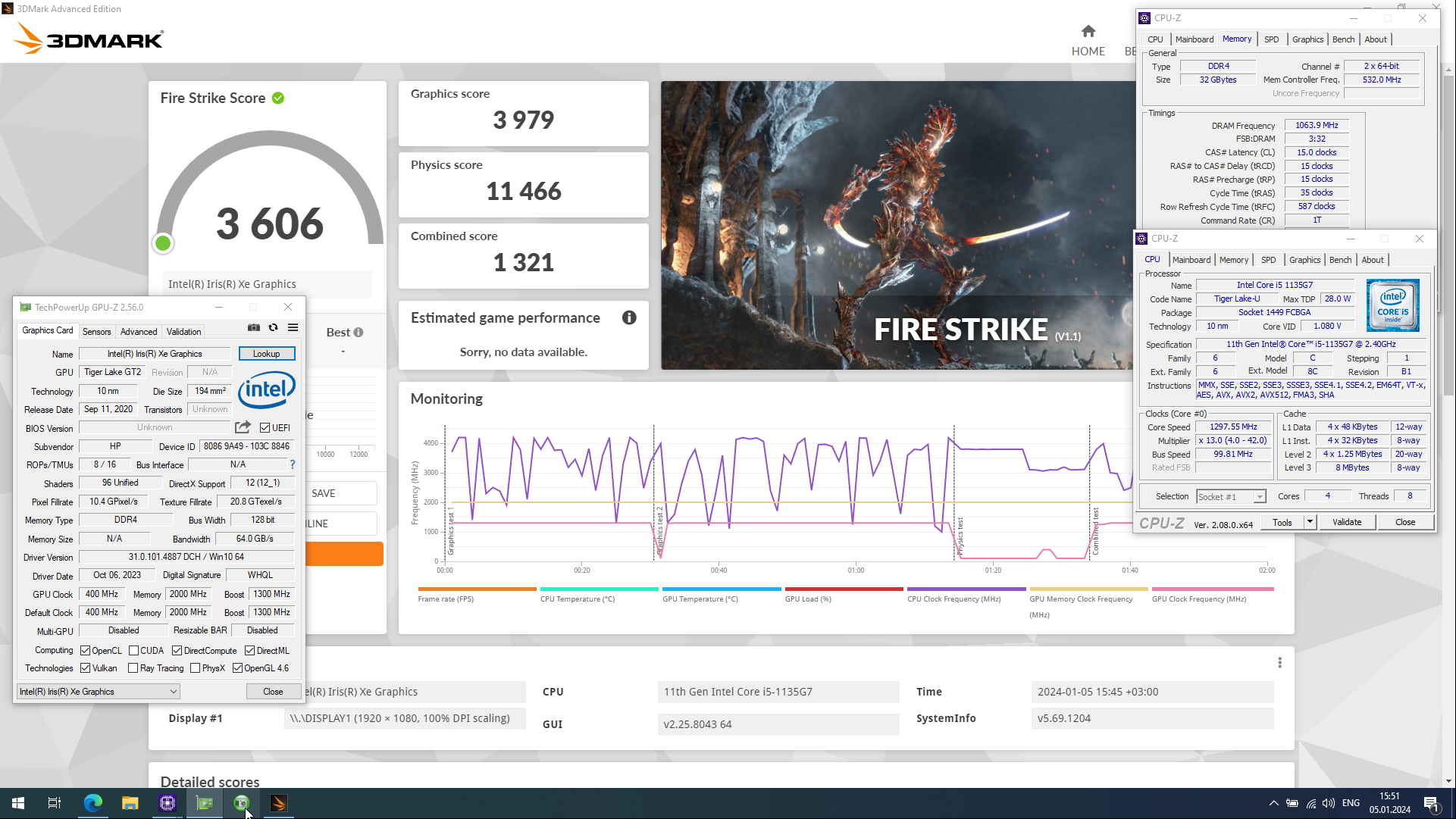
Task: Click Memory tab in lower CPU-Z window
Action: (x=1233, y=260)
